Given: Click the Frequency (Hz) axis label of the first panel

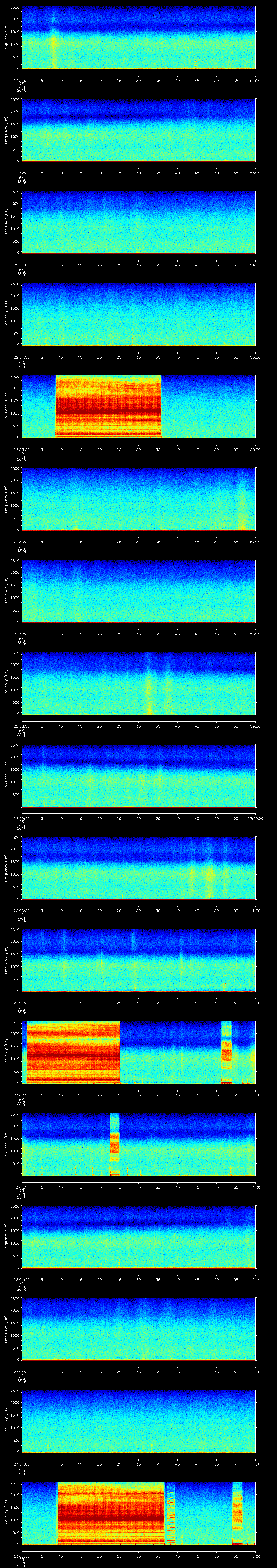Looking at the screenshot, I should 6,38.
